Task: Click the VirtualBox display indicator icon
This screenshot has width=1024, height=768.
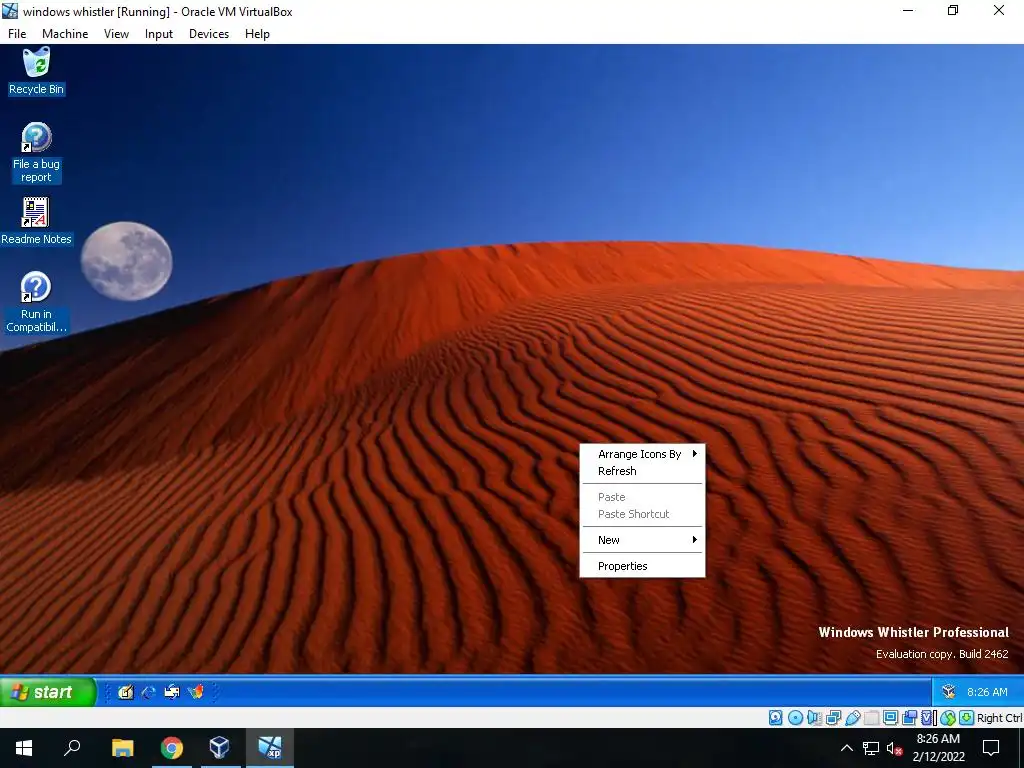Action: pos(890,718)
